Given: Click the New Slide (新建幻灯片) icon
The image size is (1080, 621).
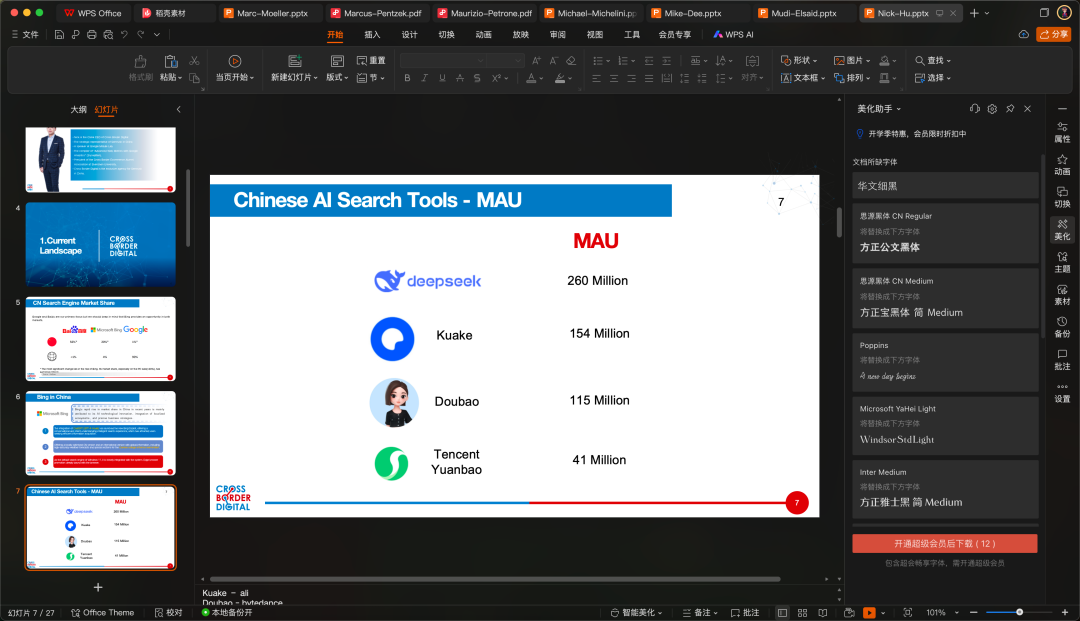Looking at the screenshot, I should click(295, 61).
